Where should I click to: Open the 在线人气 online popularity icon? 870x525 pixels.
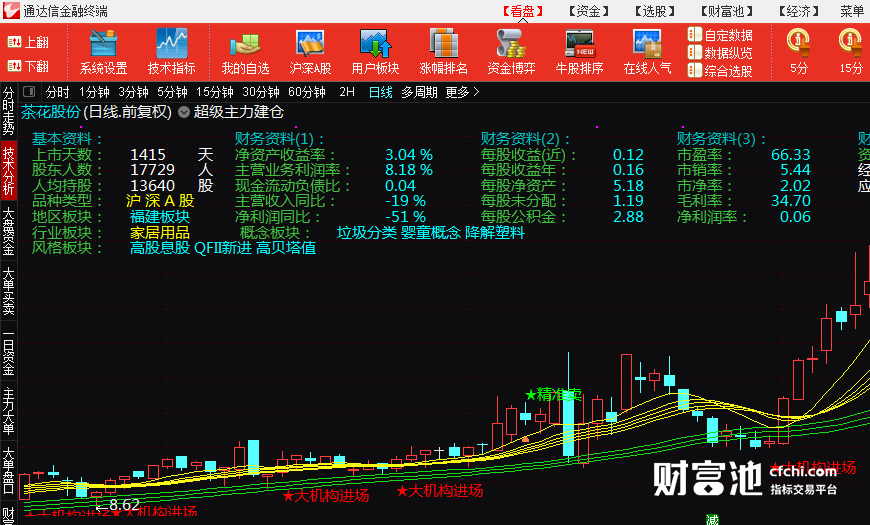647,52
